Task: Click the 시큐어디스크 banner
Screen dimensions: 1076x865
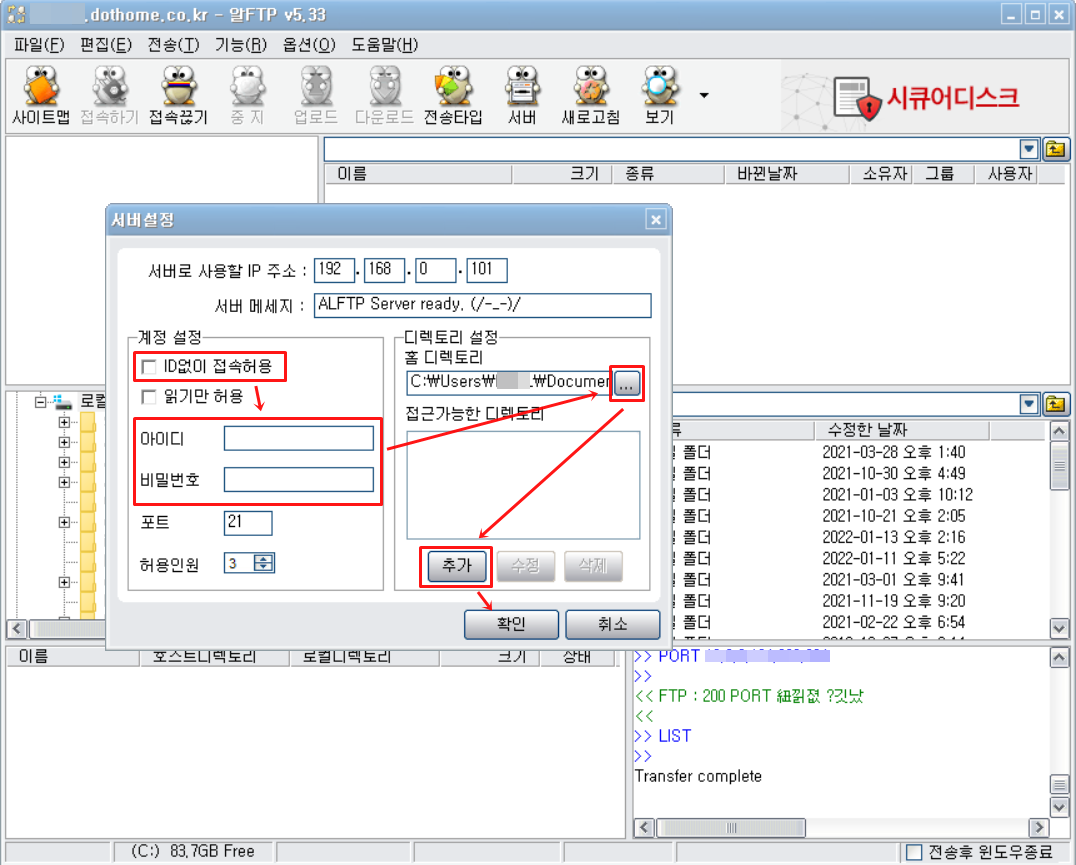Action: 924,97
